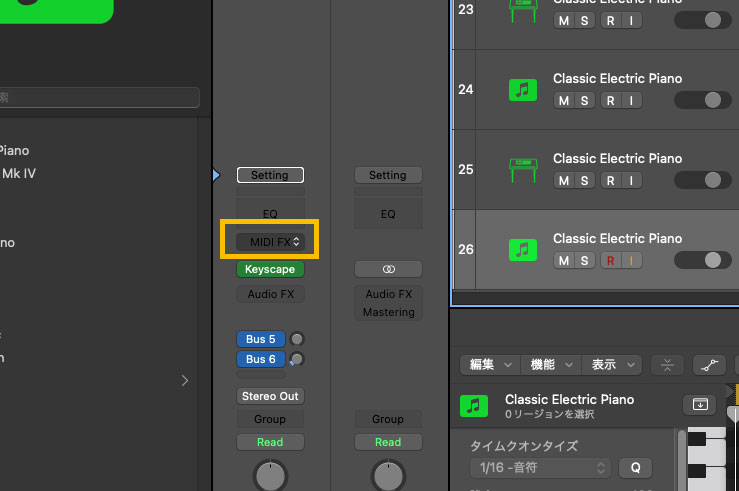Image resolution: width=739 pixels, height=491 pixels.
Task: Open the MIDI FX slot dropdown
Action: [x=270, y=242]
